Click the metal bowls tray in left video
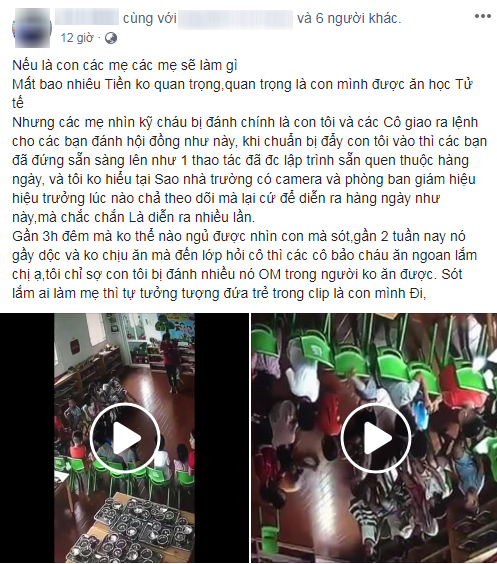The height and width of the screenshot is (564, 497). pos(142,529)
